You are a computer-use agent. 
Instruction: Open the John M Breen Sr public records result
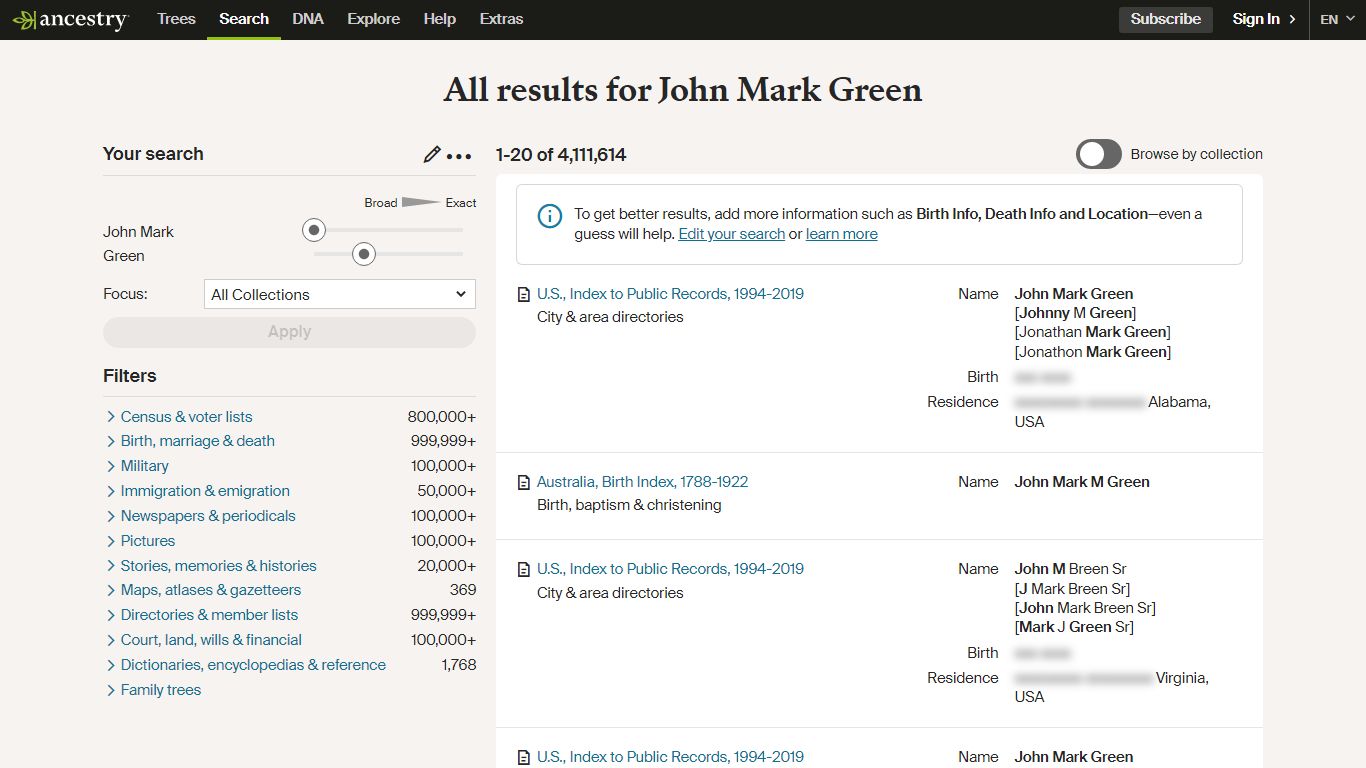pos(670,569)
